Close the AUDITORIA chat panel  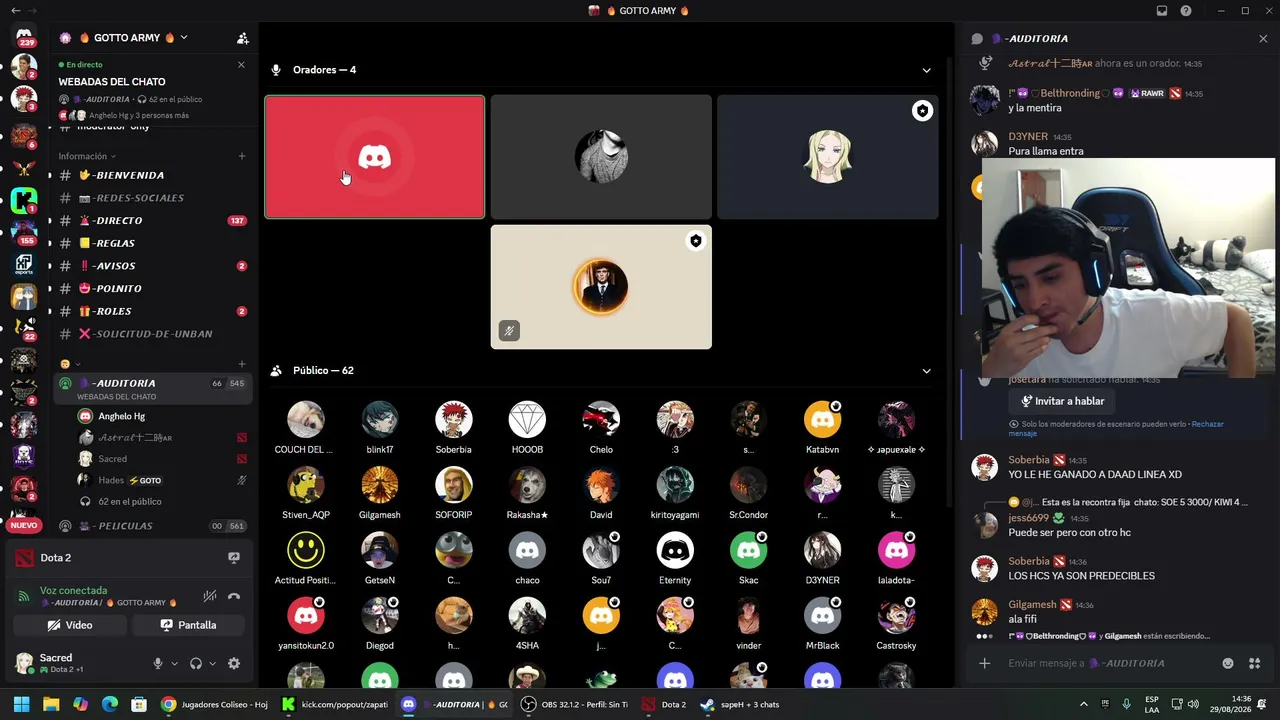[1263, 38]
